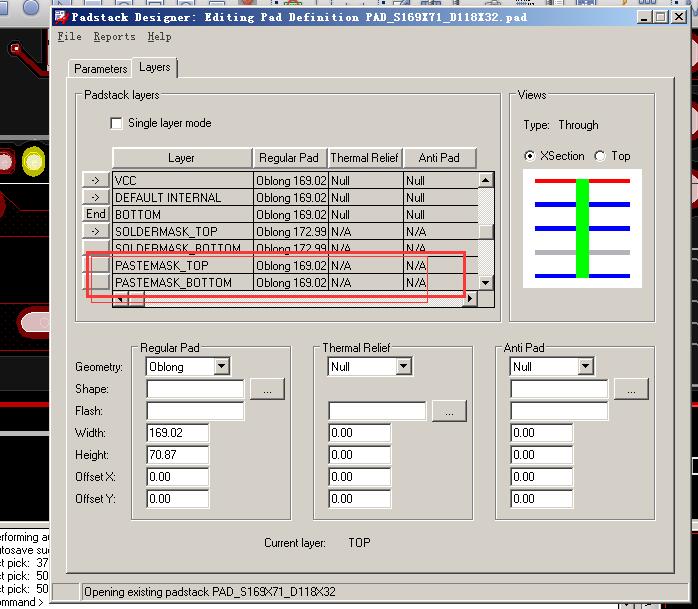
Task: Click Regular Pad Offset Y field
Action: [x=178, y=499]
